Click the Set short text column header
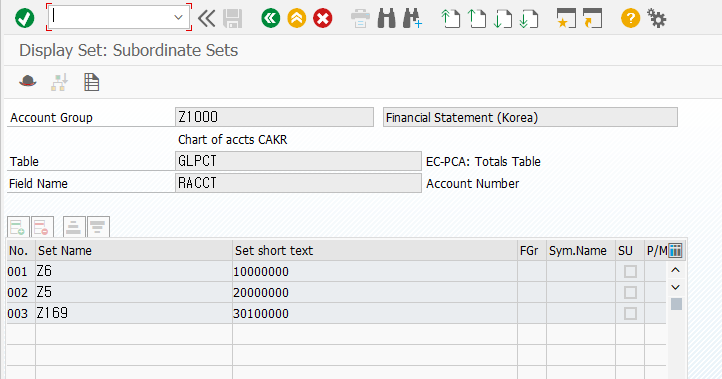 point(375,251)
